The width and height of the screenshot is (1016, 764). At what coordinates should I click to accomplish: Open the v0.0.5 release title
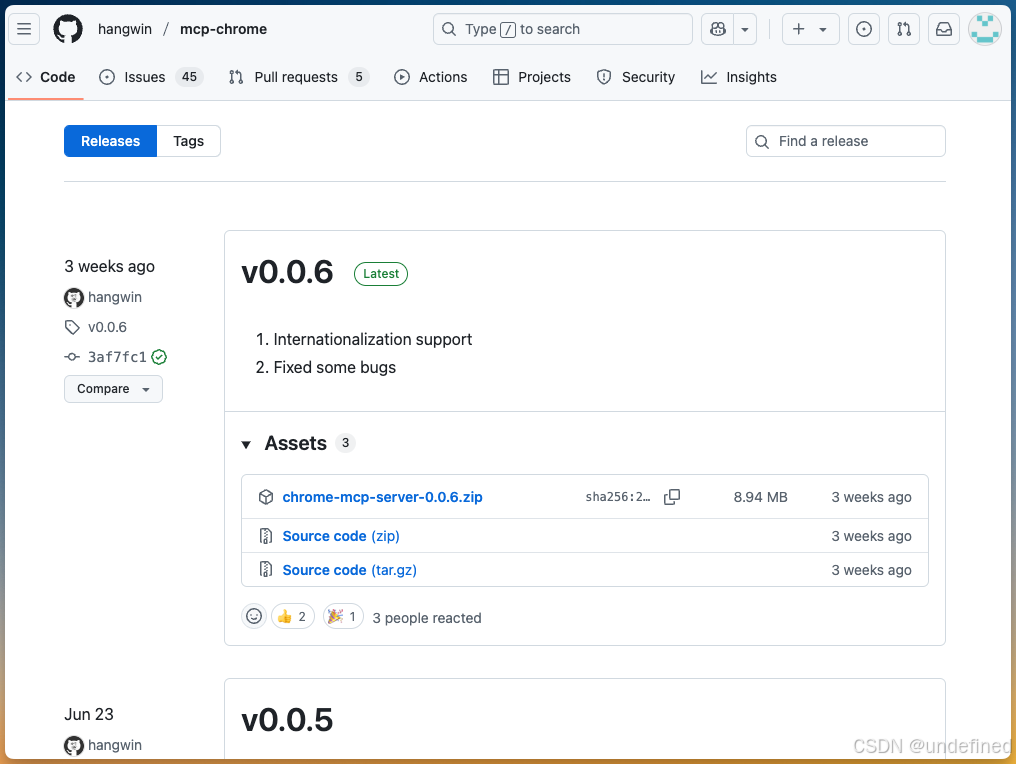click(x=287, y=720)
